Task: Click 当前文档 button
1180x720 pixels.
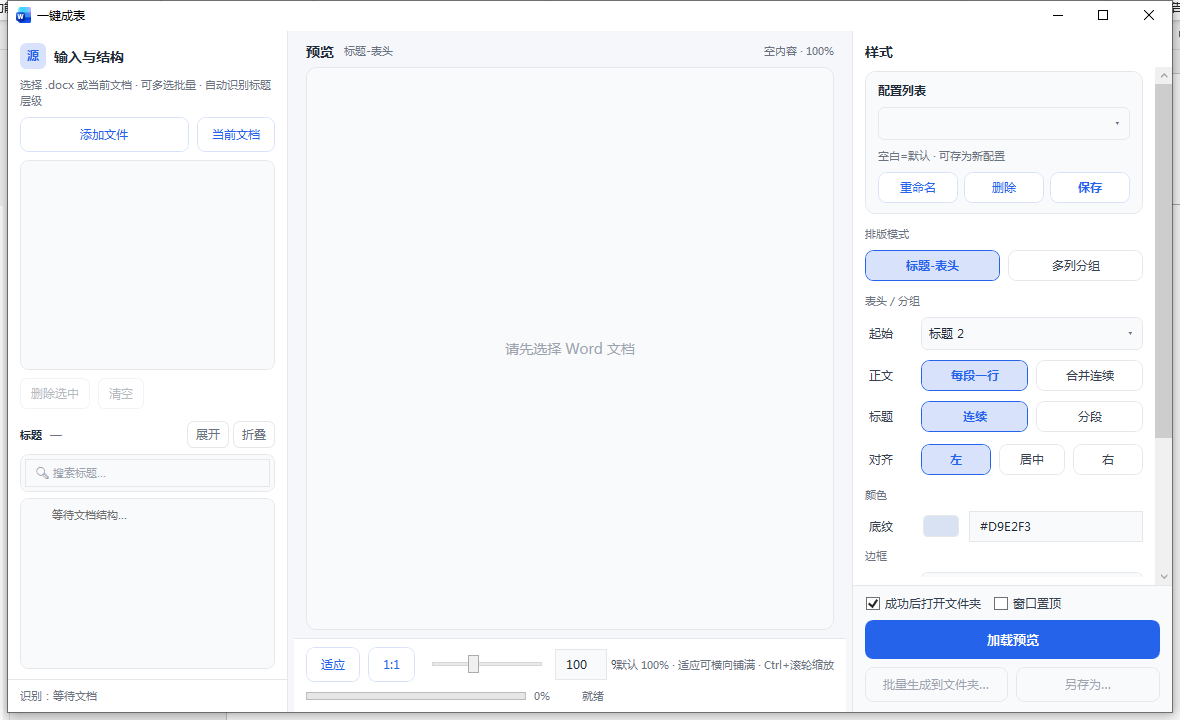Action: coord(236,135)
